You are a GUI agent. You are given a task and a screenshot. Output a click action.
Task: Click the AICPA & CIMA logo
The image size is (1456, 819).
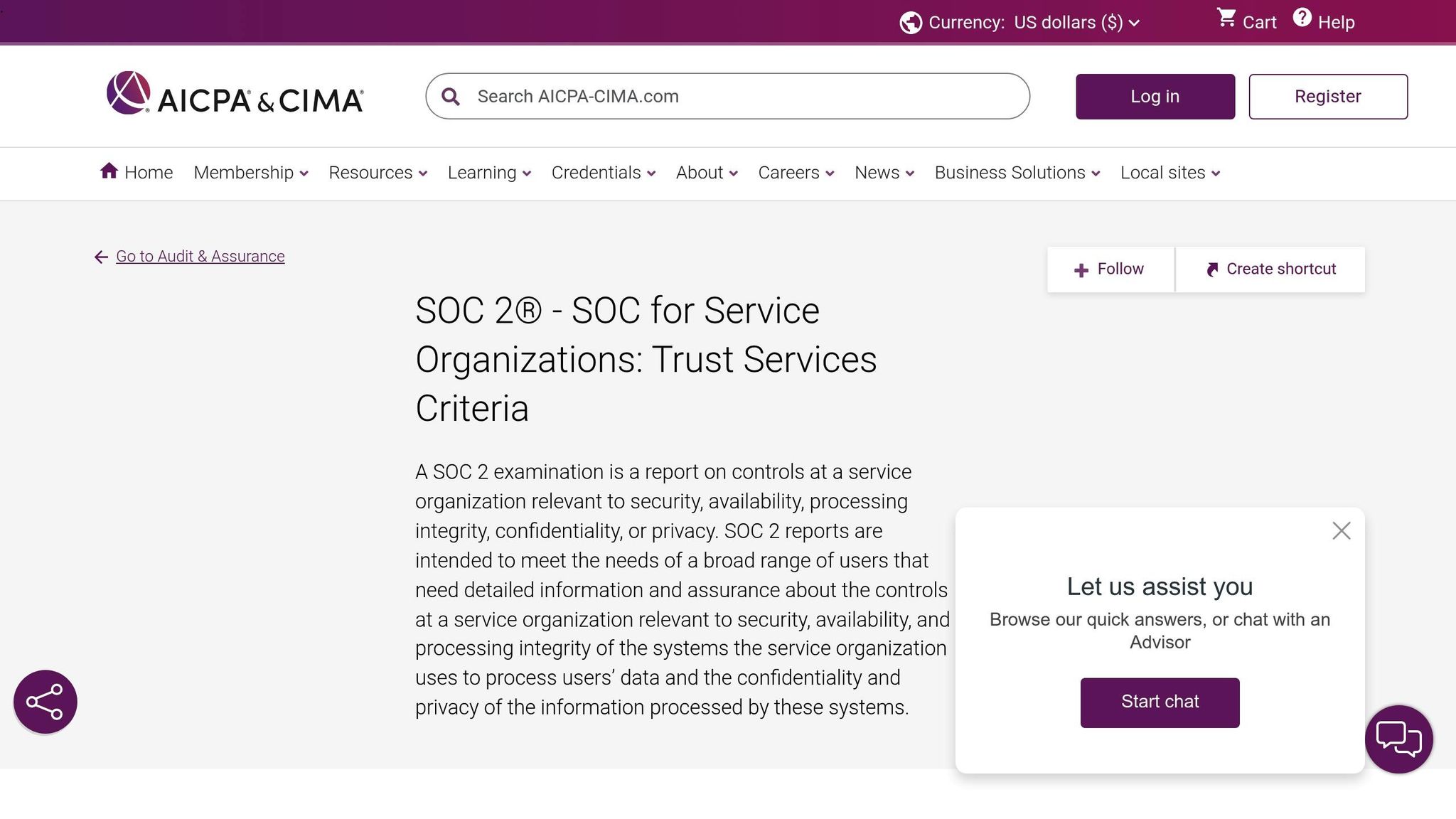(235, 95)
